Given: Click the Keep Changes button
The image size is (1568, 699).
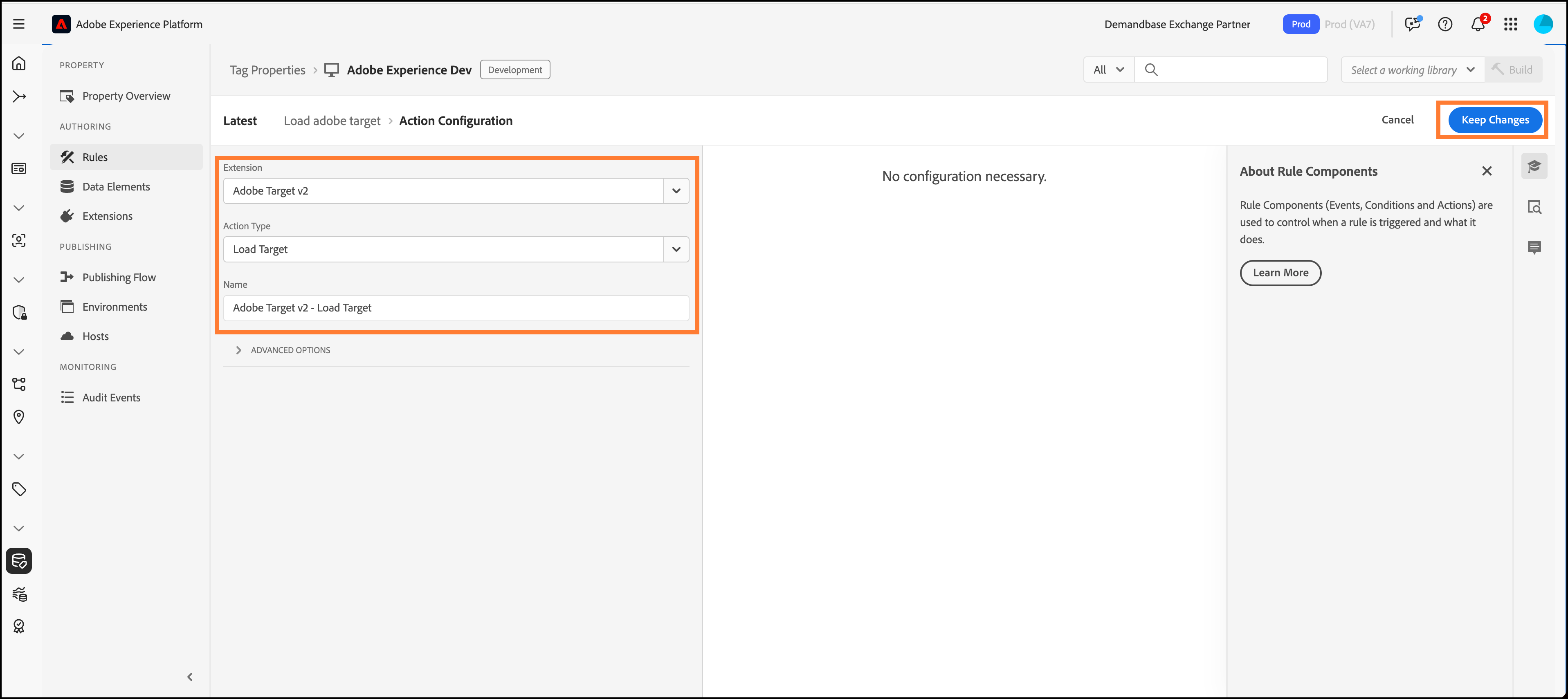Looking at the screenshot, I should tap(1494, 120).
